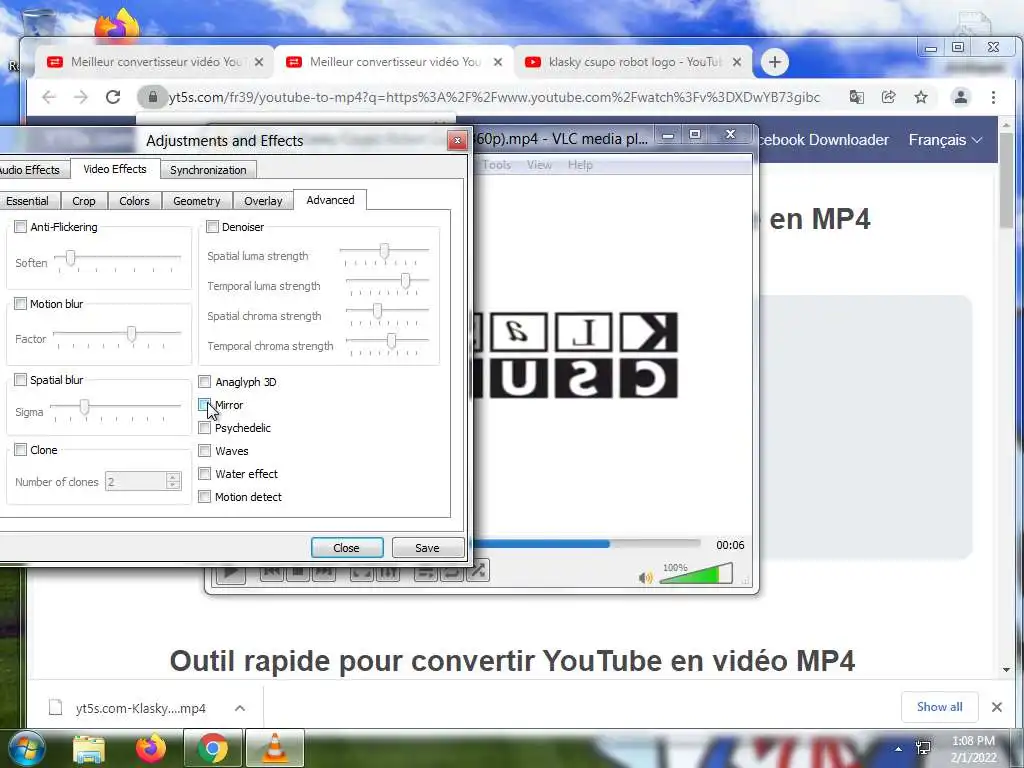Go forward in Chrome history
1024x768 pixels.
point(80,97)
